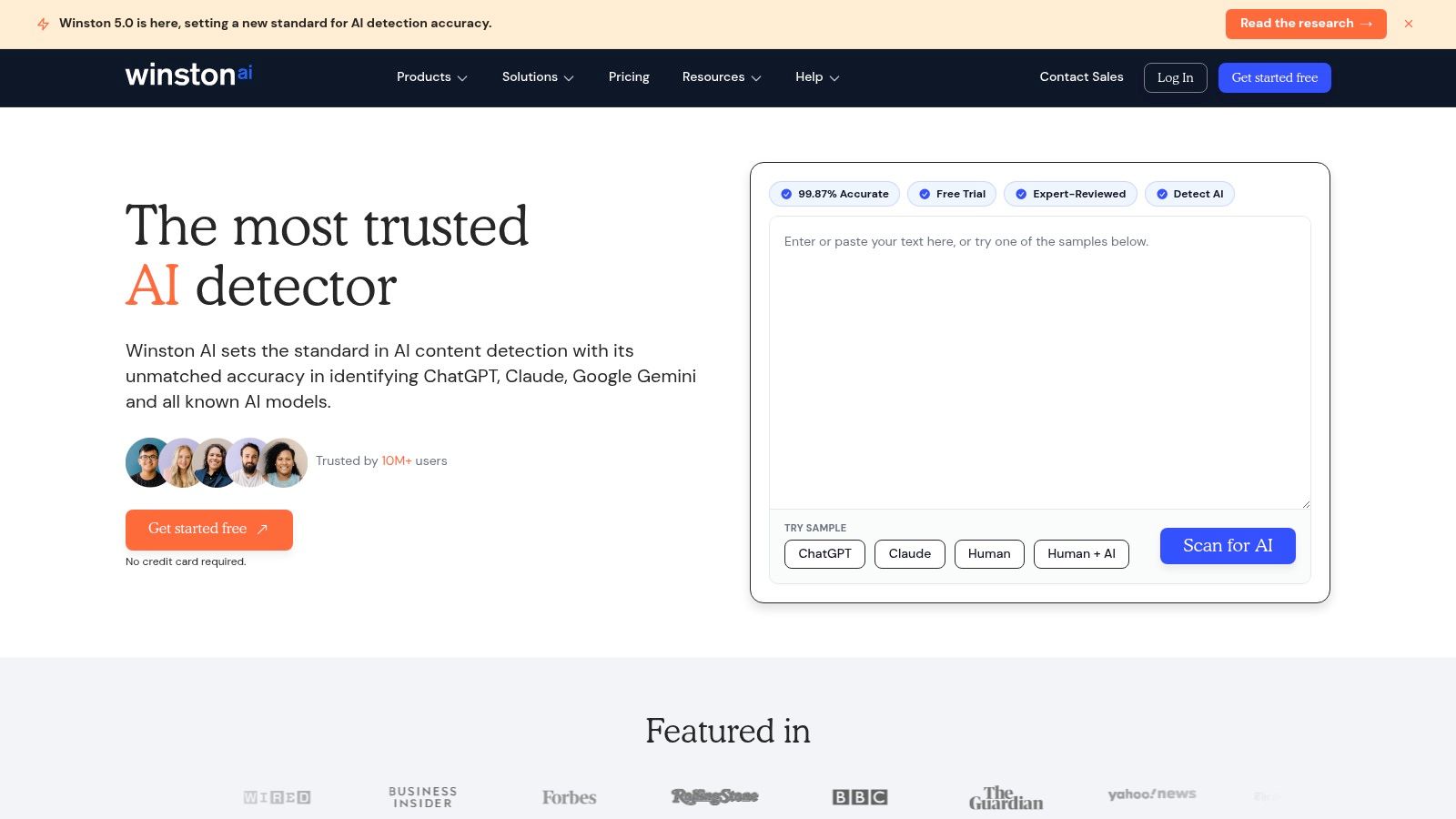This screenshot has width=1456, height=819.
Task: Load the ChatGPT sample text
Action: [x=824, y=554]
